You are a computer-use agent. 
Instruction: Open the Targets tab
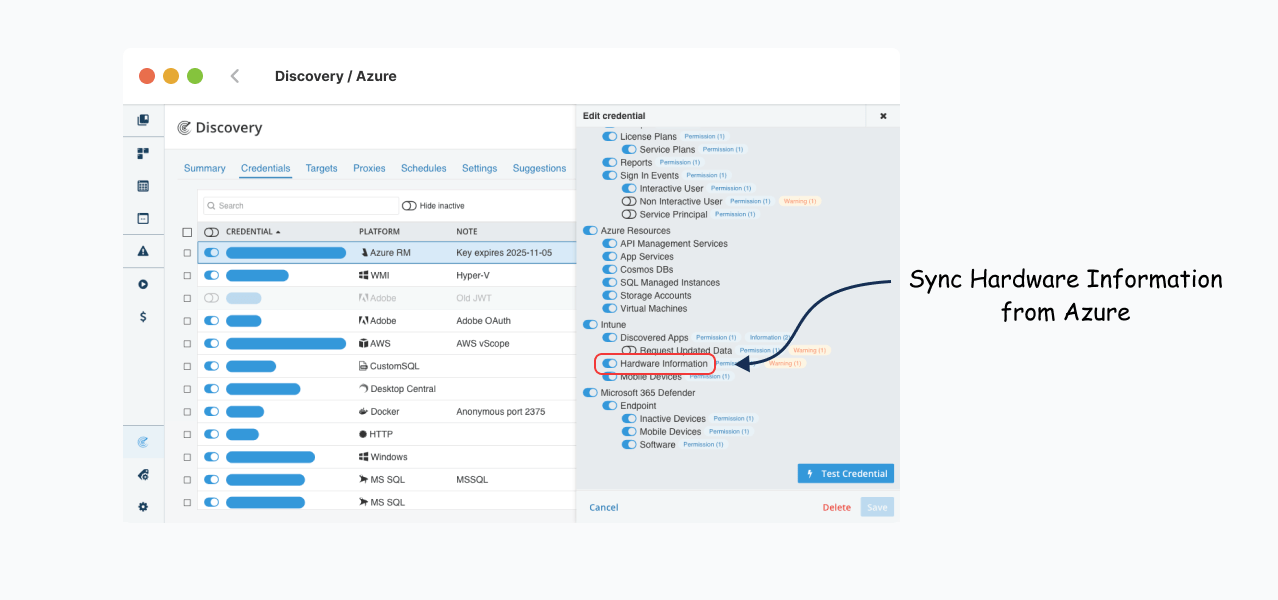[322, 168]
